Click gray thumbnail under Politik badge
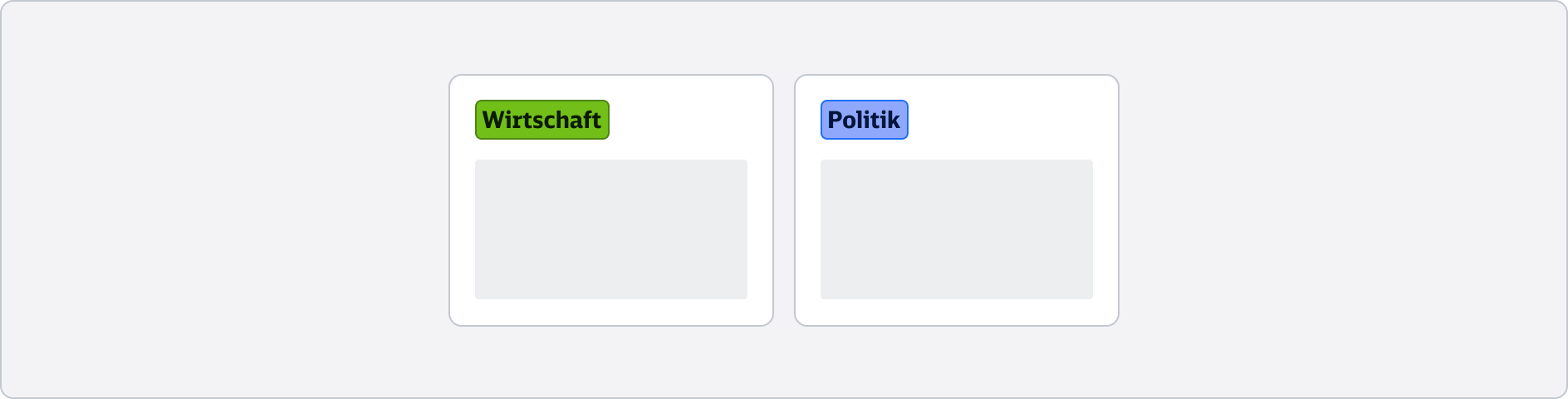 click(956, 229)
